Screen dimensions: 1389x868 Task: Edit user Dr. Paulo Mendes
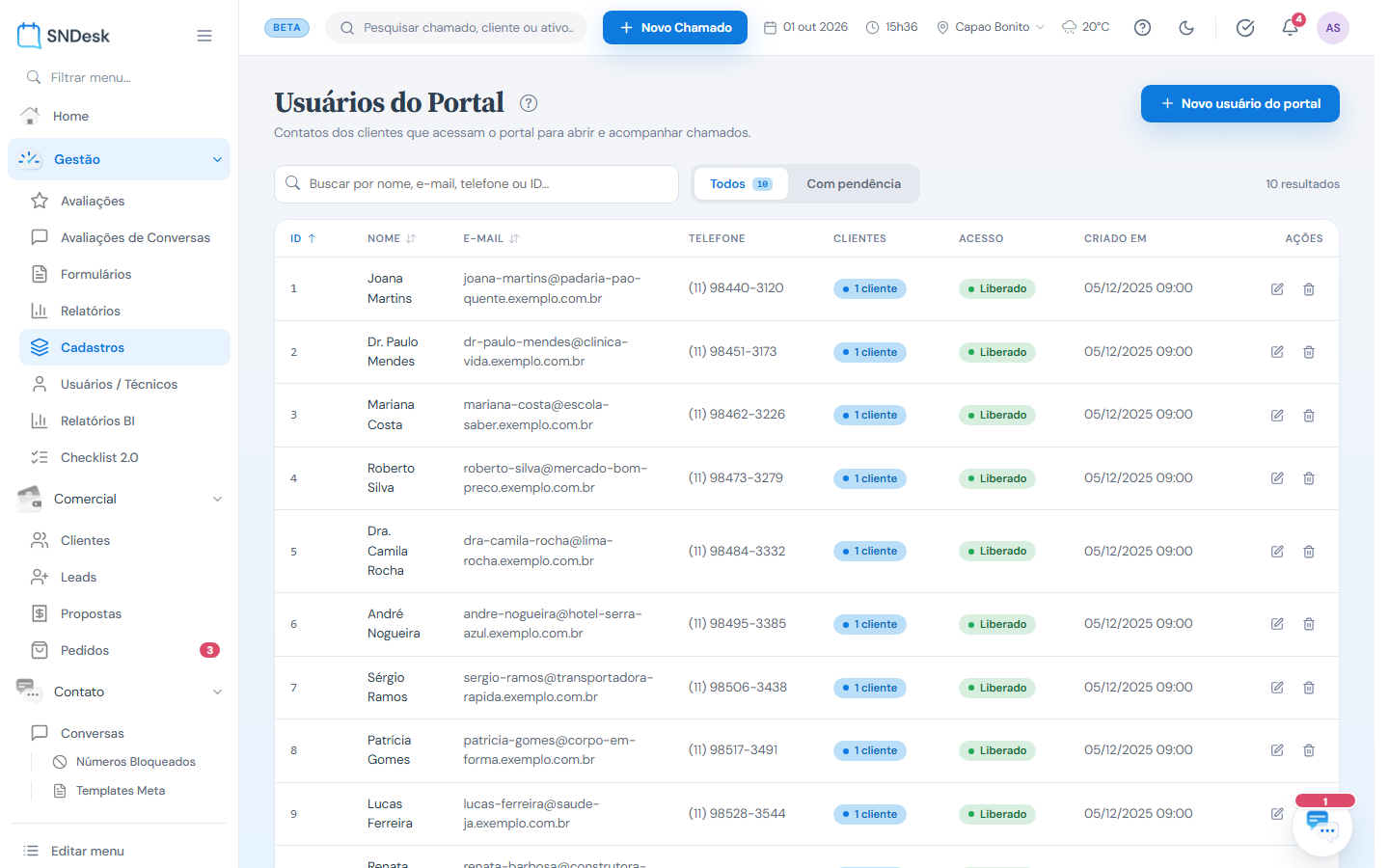coord(1277,352)
